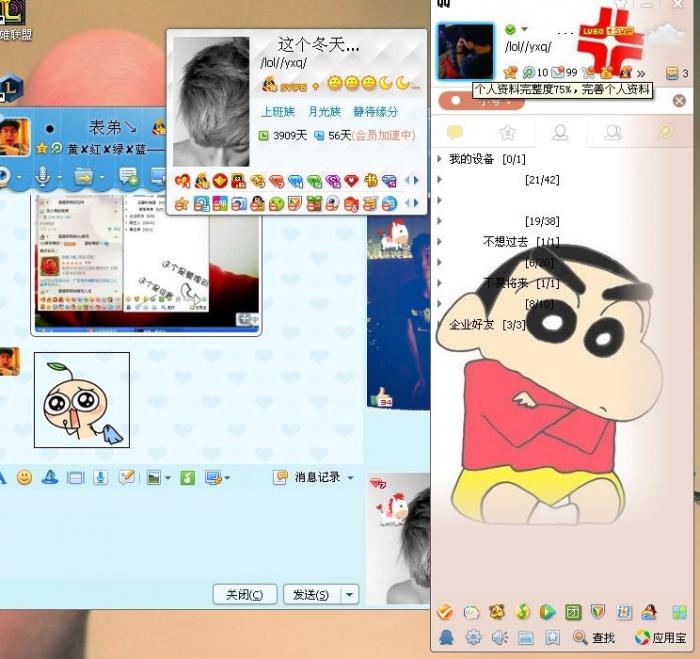Send picture icon in chat toolbar
This screenshot has height=659, width=700.
coord(154,478)
